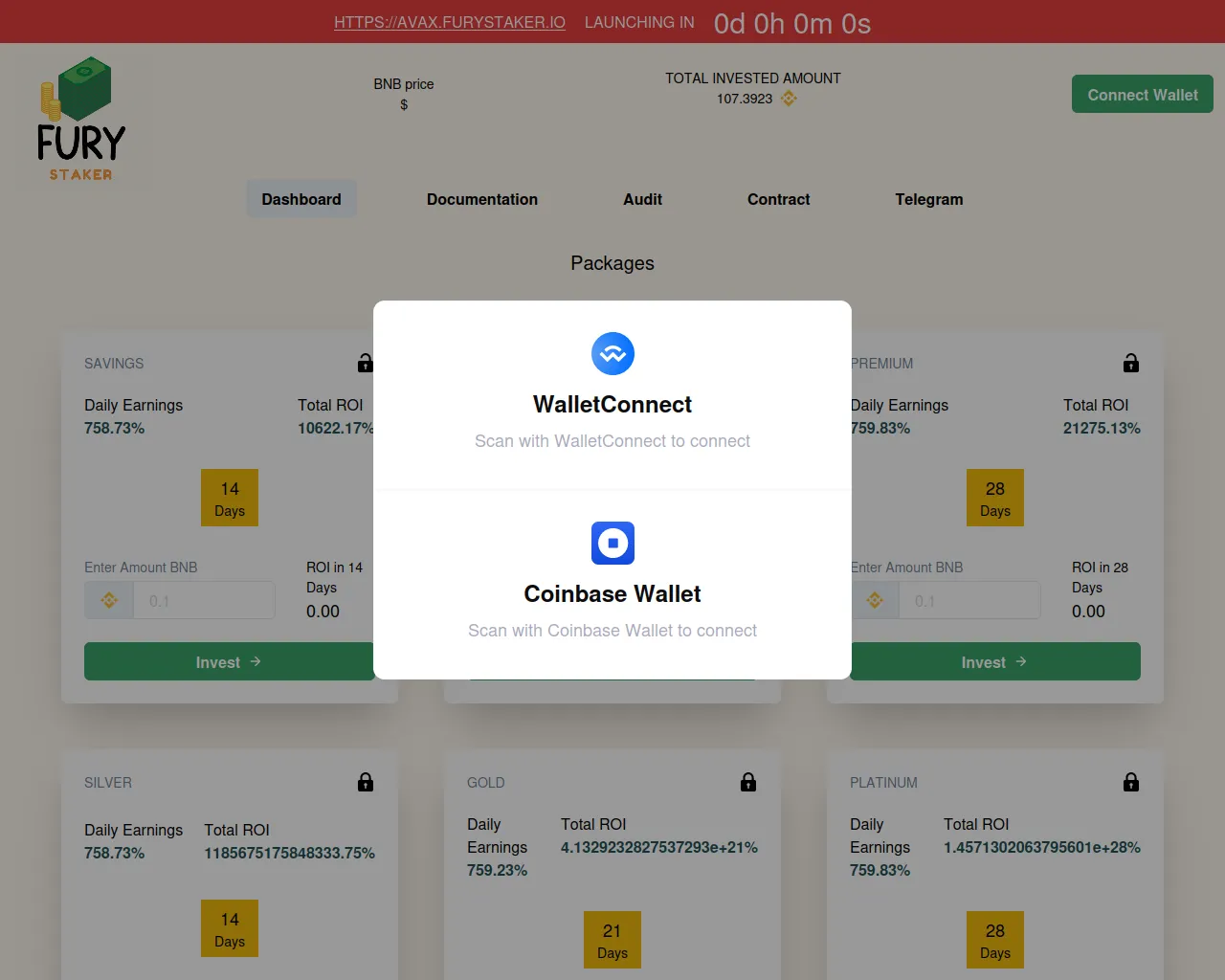1225x980 pixels.
Task: Open the Documentation page
Action: 482,199
